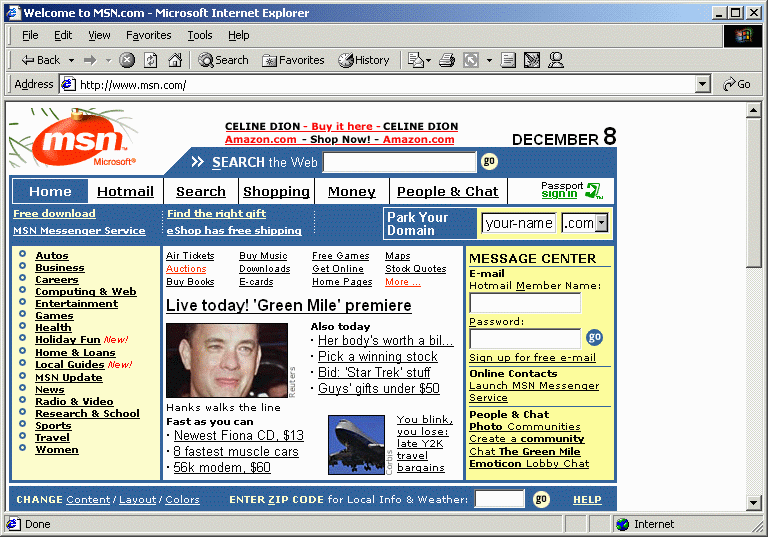Click the Go button next to Address bar
Viewport: 768px width, 537px height.
[x=737, y=85]
